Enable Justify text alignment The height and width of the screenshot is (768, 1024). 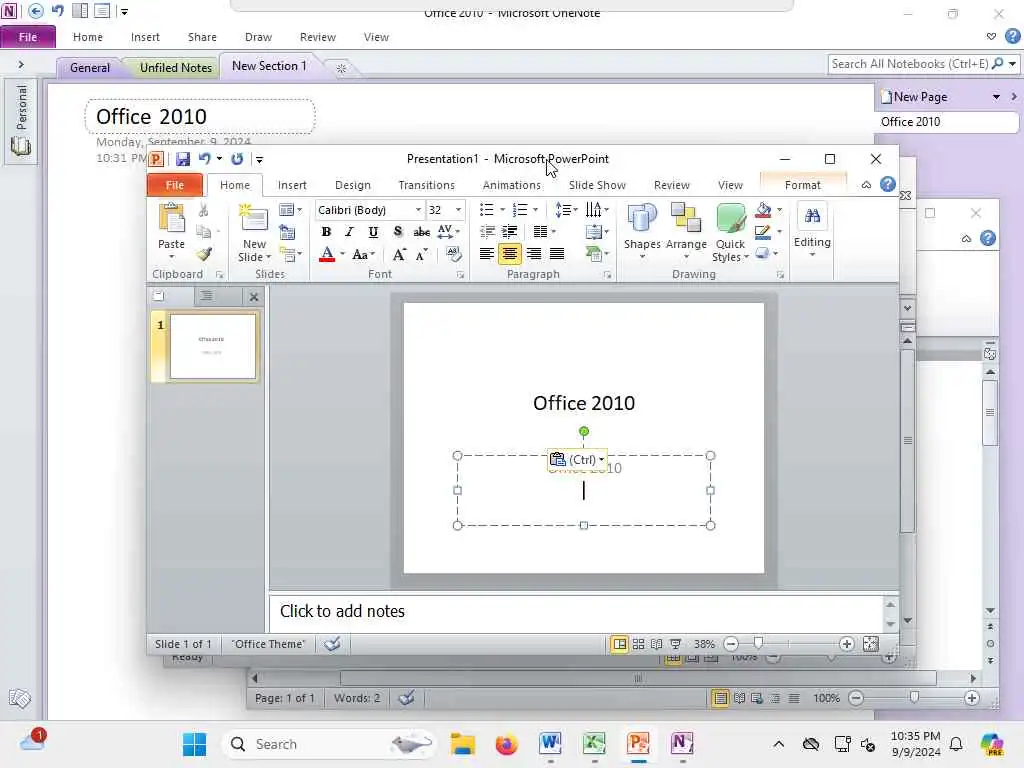click(x=557, y=253)
